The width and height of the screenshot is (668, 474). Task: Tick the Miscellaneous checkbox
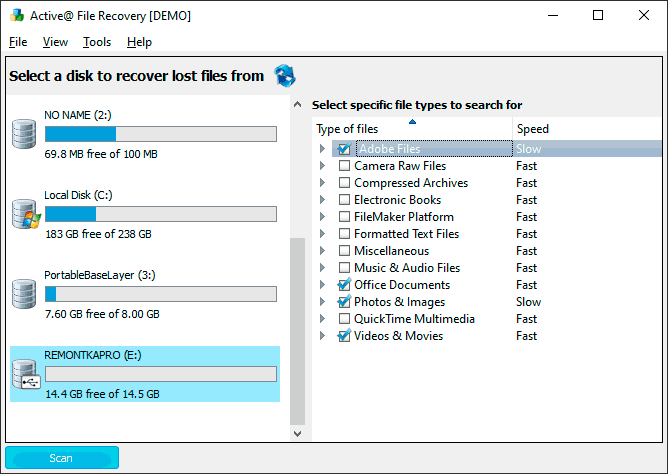click(344, 251)
